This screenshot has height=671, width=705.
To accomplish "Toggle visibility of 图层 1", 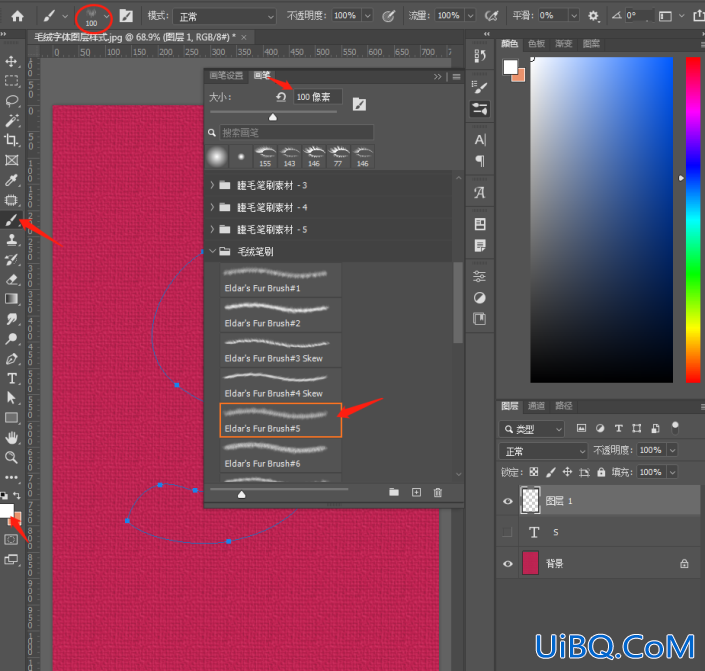I will click(508, 501).
